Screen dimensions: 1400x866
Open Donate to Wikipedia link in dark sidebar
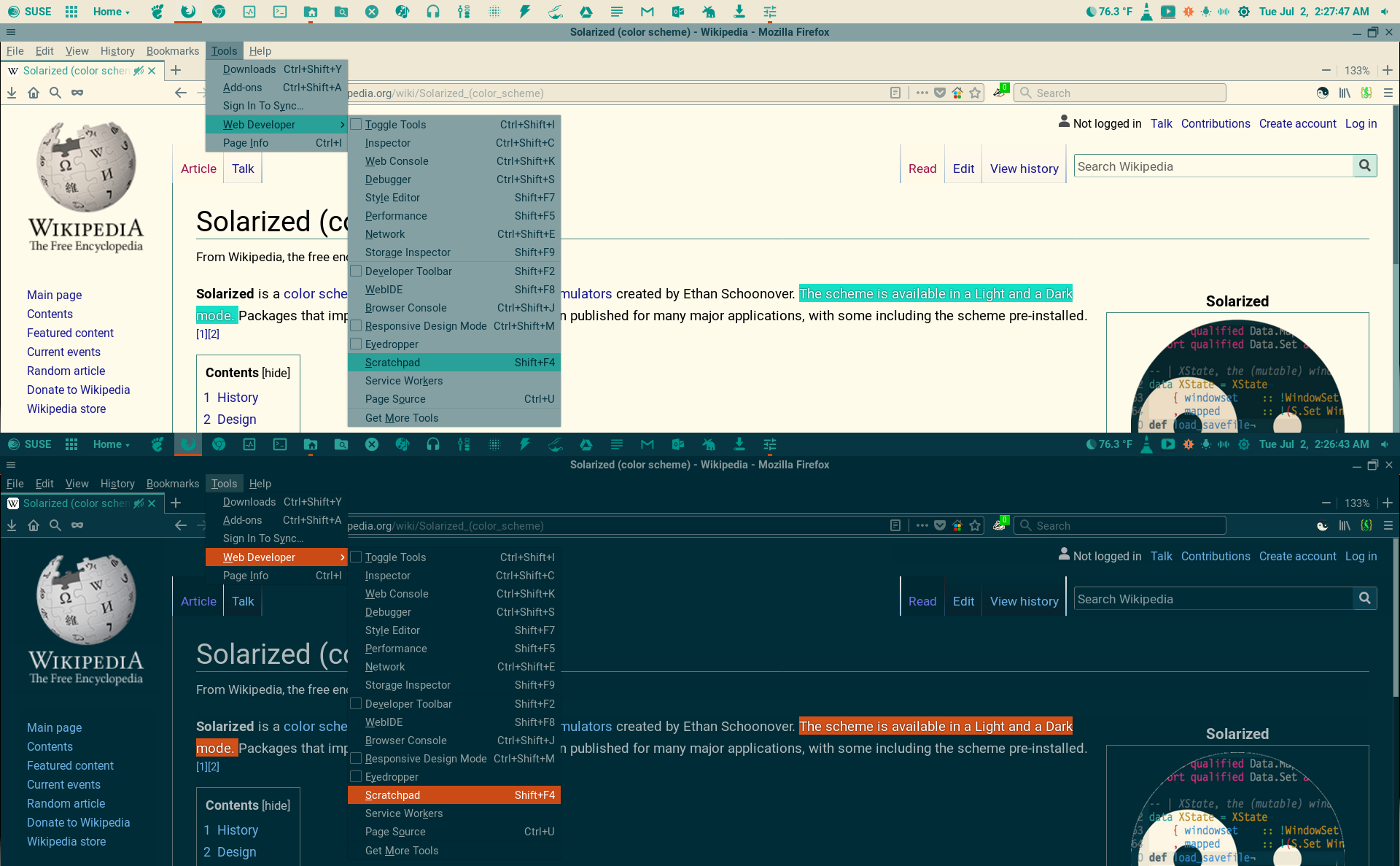(x=78, y=822)
